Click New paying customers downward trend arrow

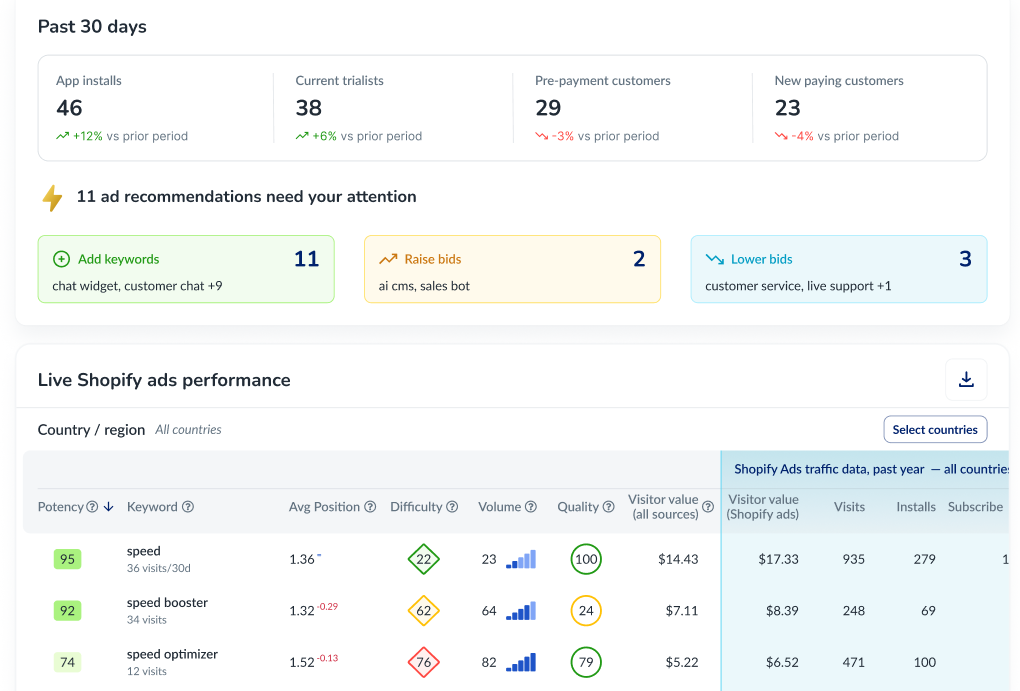(781, 136)
